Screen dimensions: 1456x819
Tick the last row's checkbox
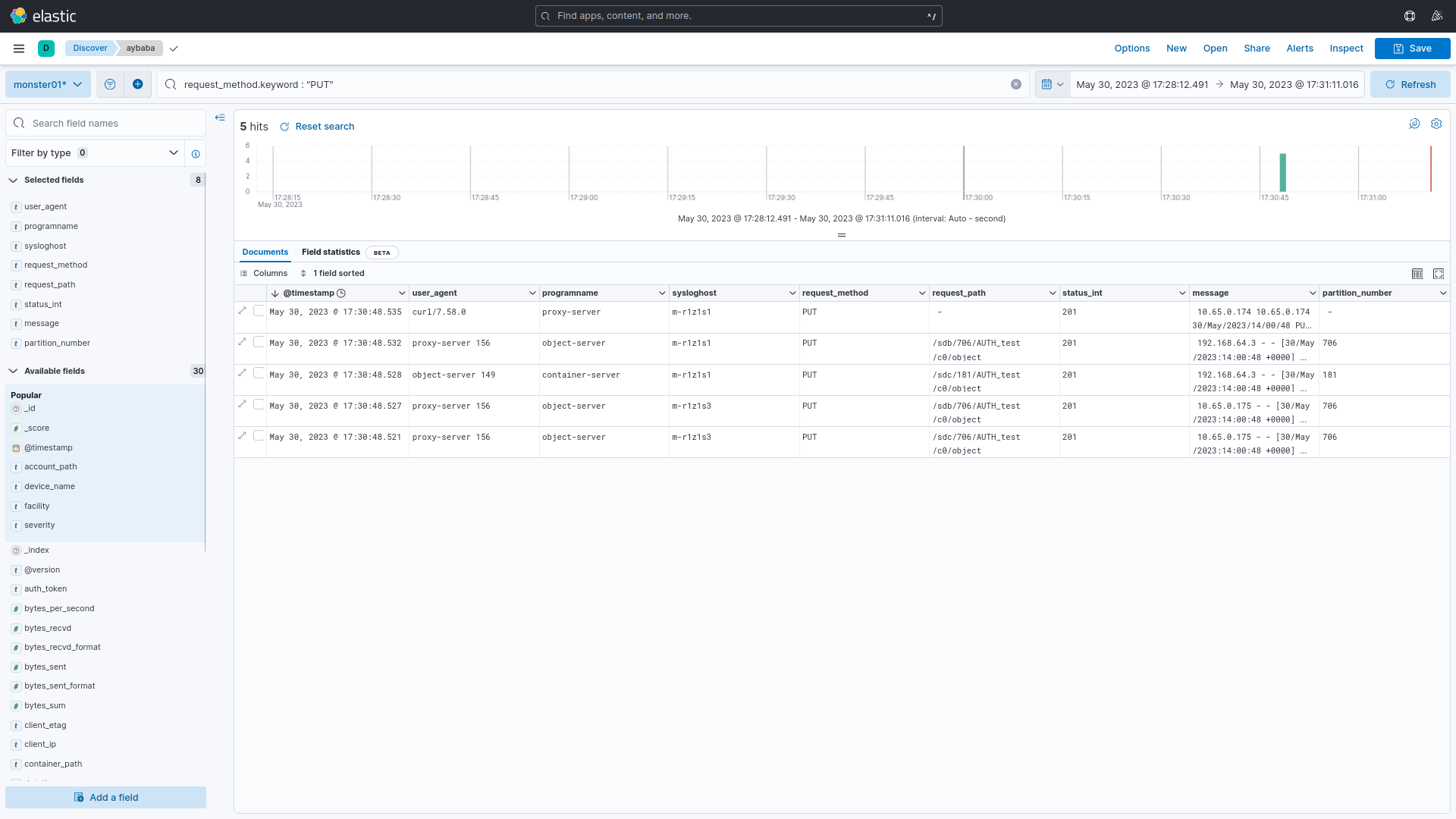(x=259, y=436)
